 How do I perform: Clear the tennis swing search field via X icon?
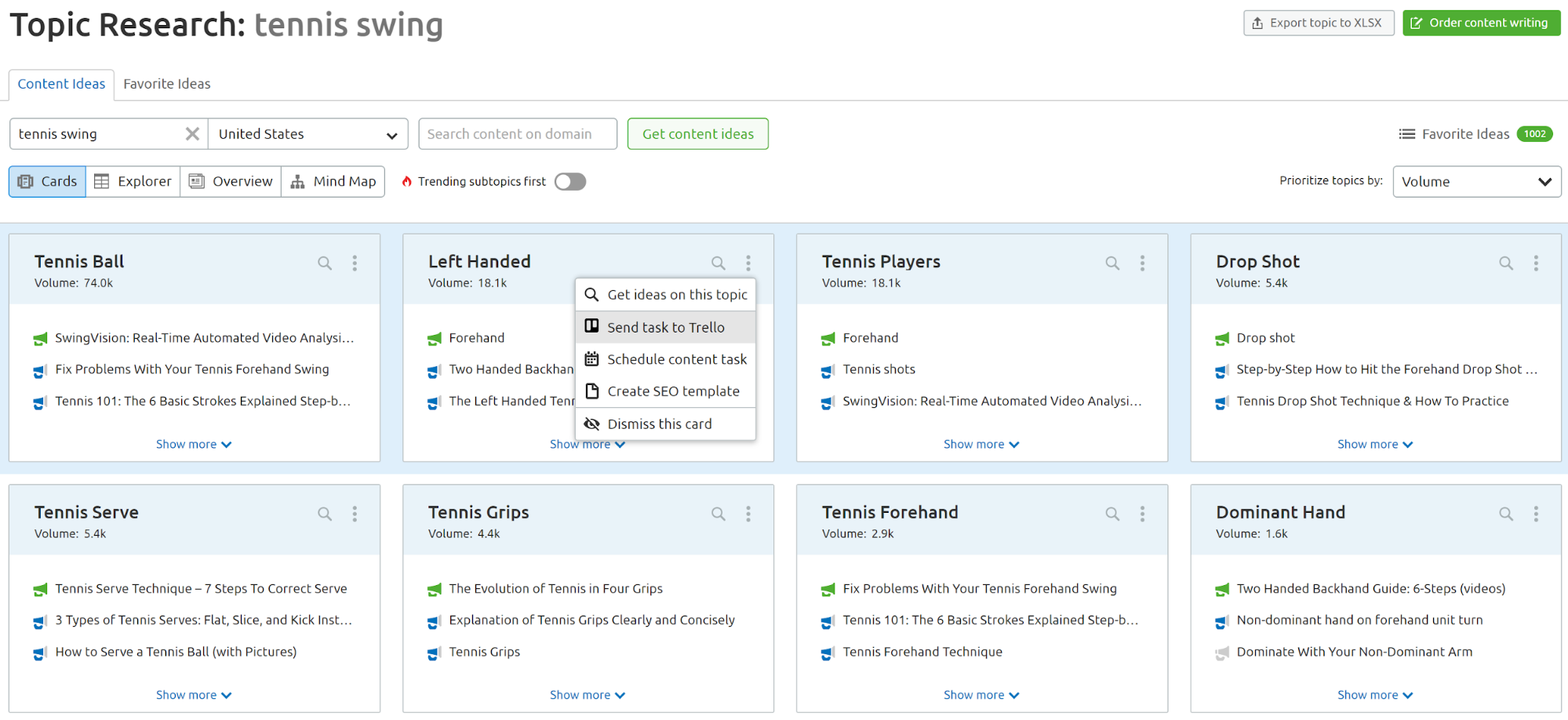192,133
